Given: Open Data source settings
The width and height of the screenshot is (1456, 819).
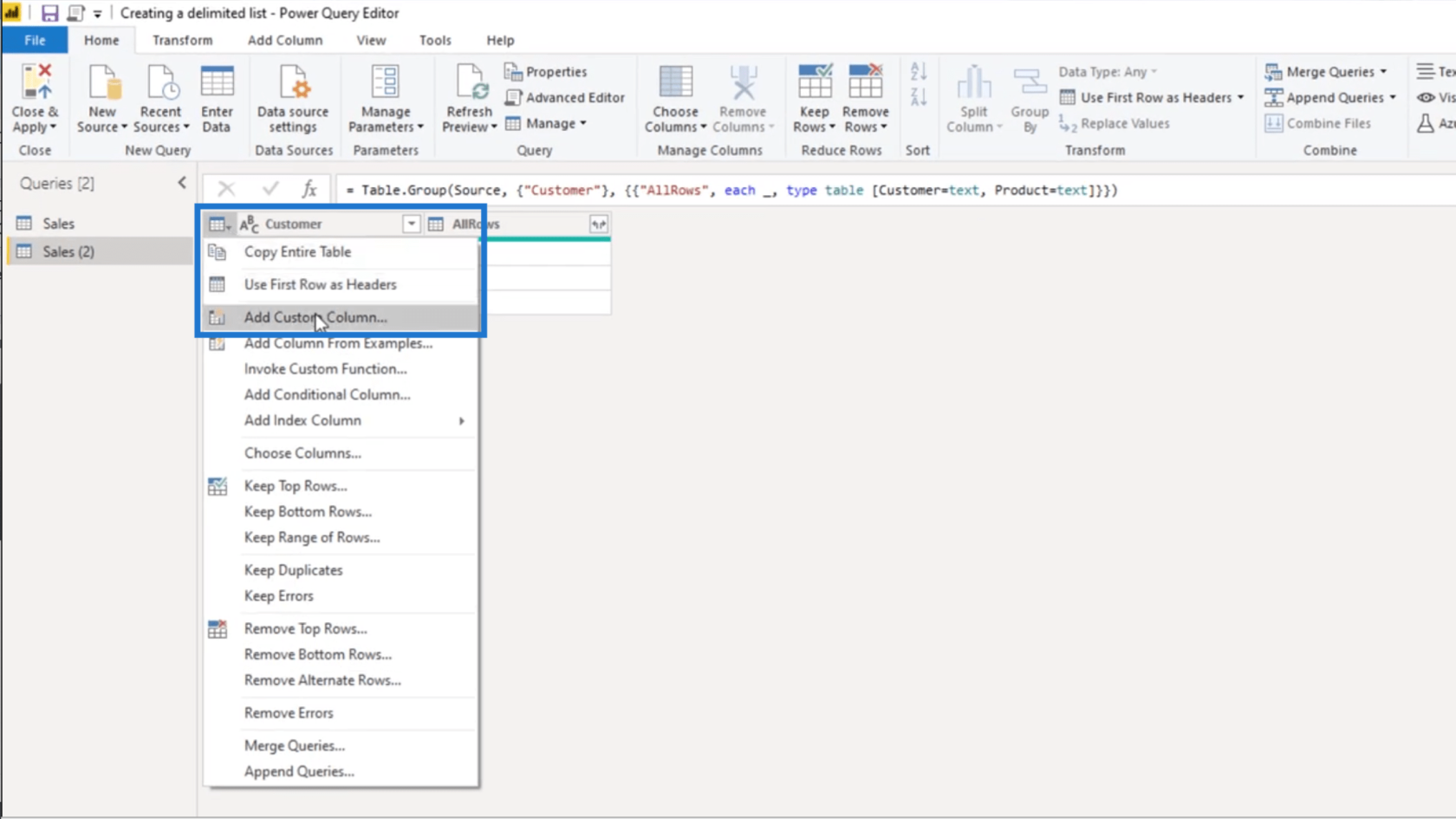Looking at the screenshot, I should (x=293, y=98).
